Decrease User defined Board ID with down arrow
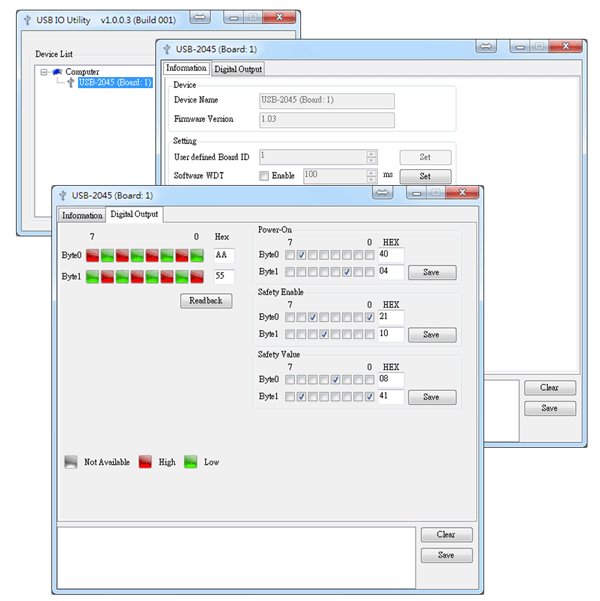Viewport: 600px width, 601px height. (371, 160)
